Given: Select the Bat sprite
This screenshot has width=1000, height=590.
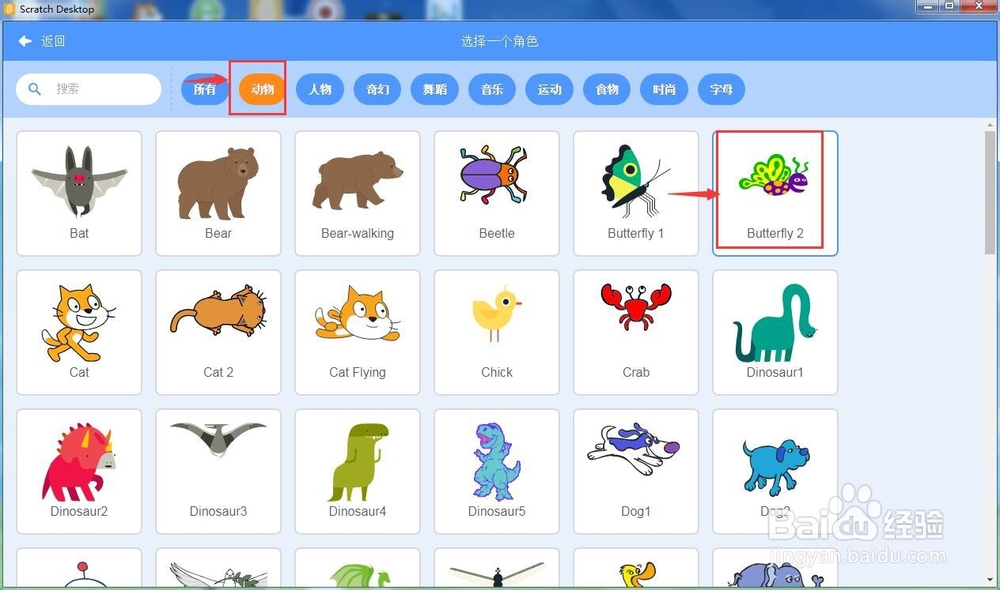Looking at the screenshot, I should pyautogui.click(x=79, y=193).
